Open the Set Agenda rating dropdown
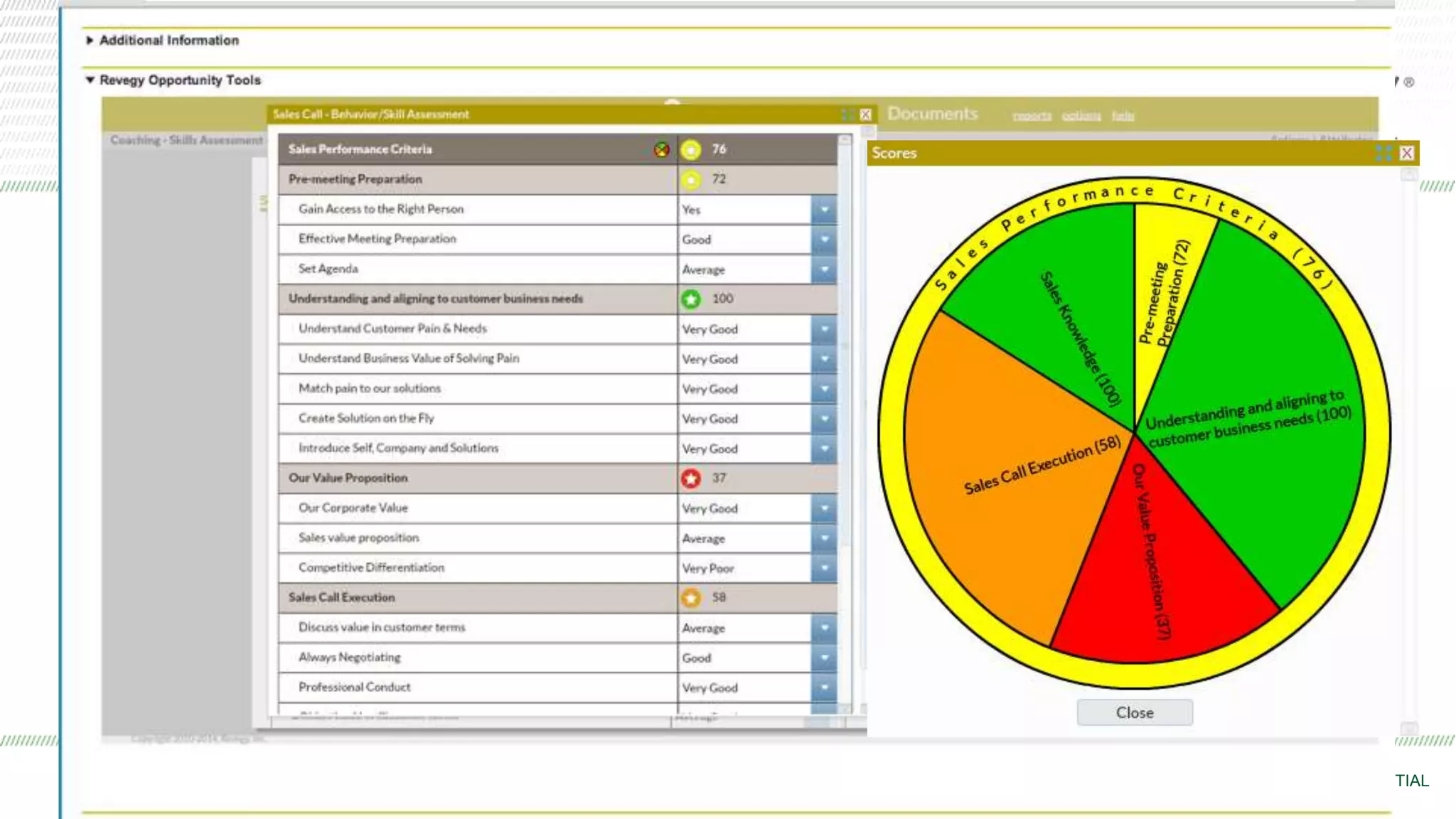This screenshot has height=819, width=1456. click(824, 269)
